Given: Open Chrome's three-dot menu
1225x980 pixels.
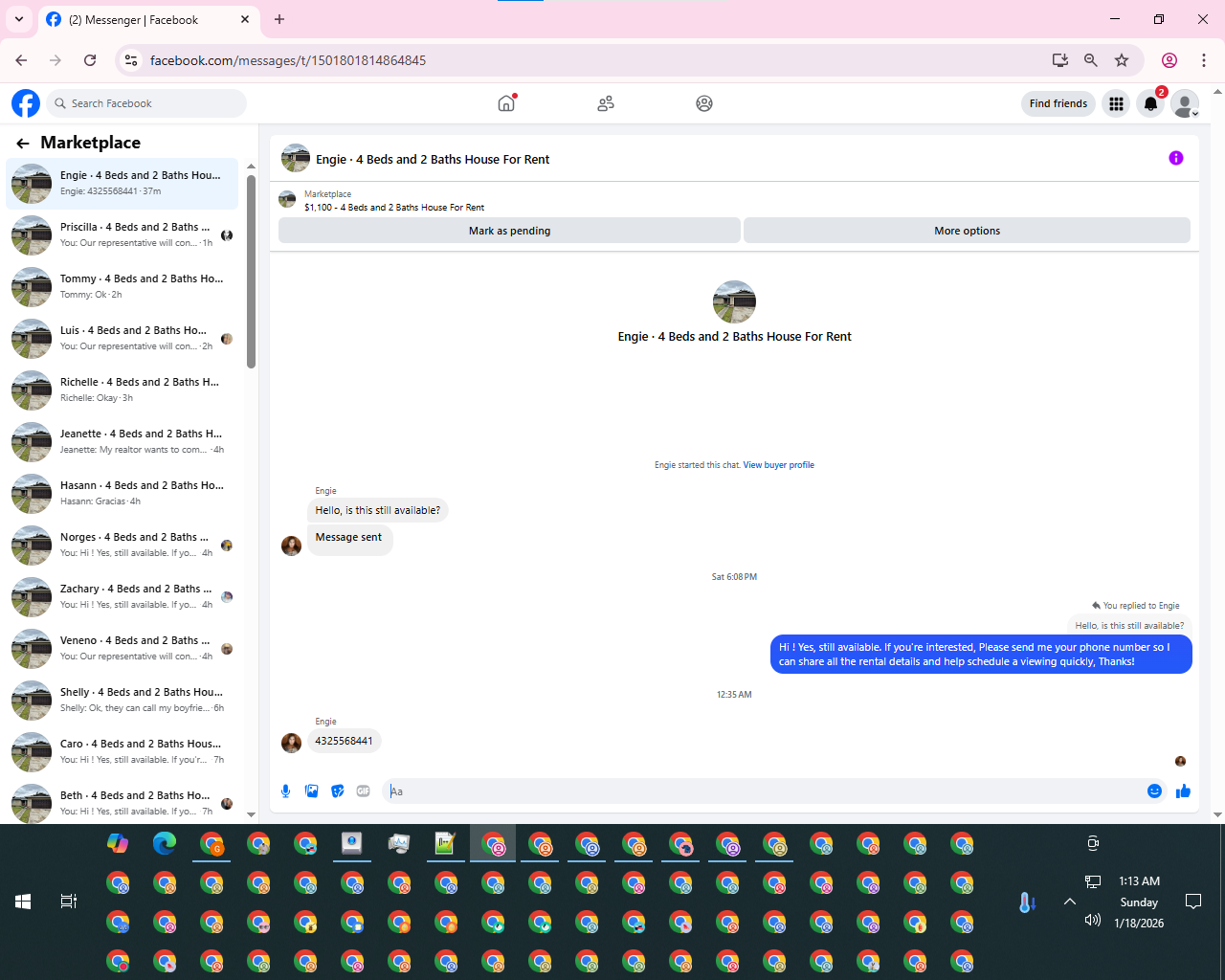Looking at the screenshot, I should coord(1204,60).
